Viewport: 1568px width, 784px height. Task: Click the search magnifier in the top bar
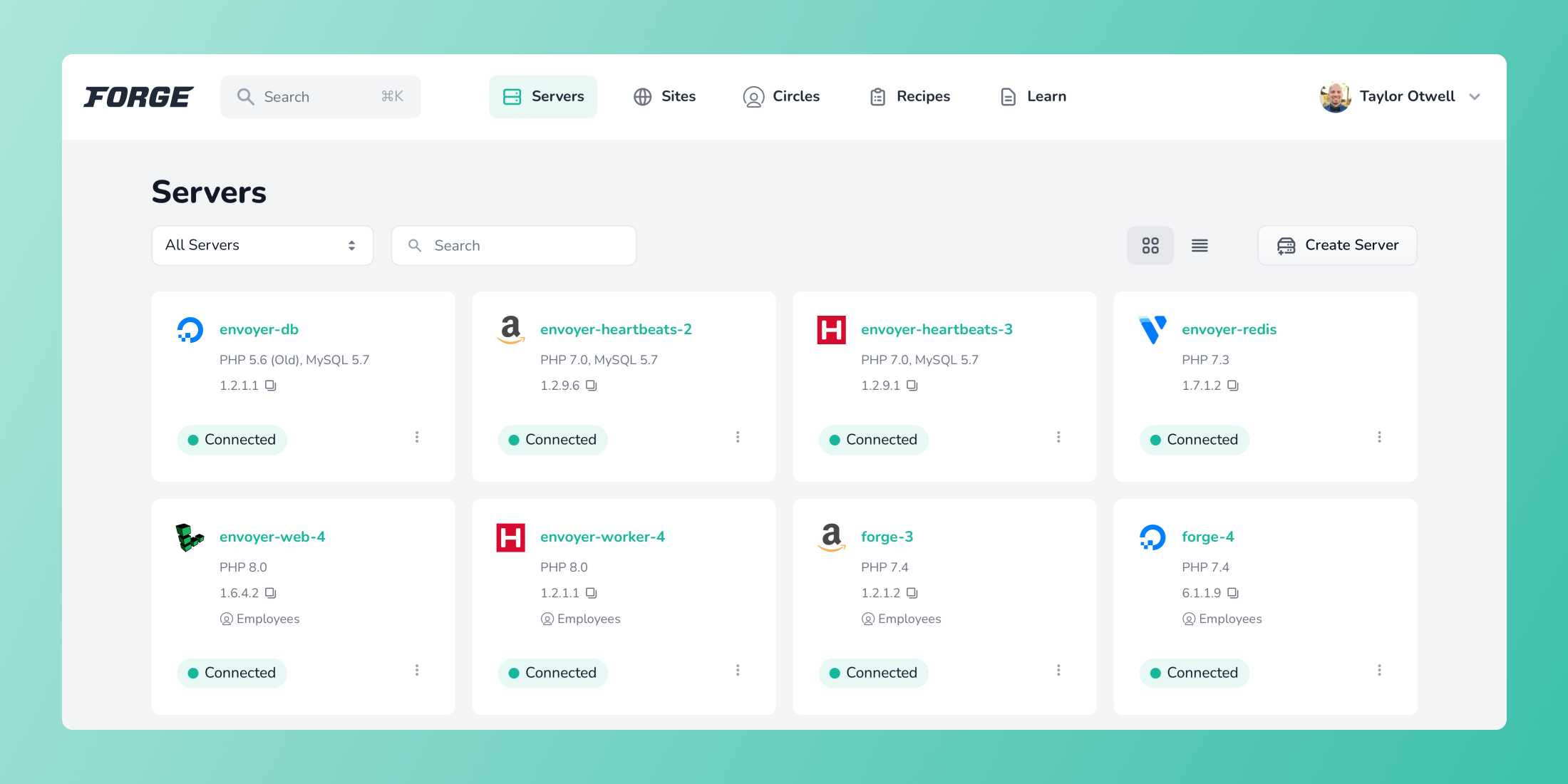[245, 96]
